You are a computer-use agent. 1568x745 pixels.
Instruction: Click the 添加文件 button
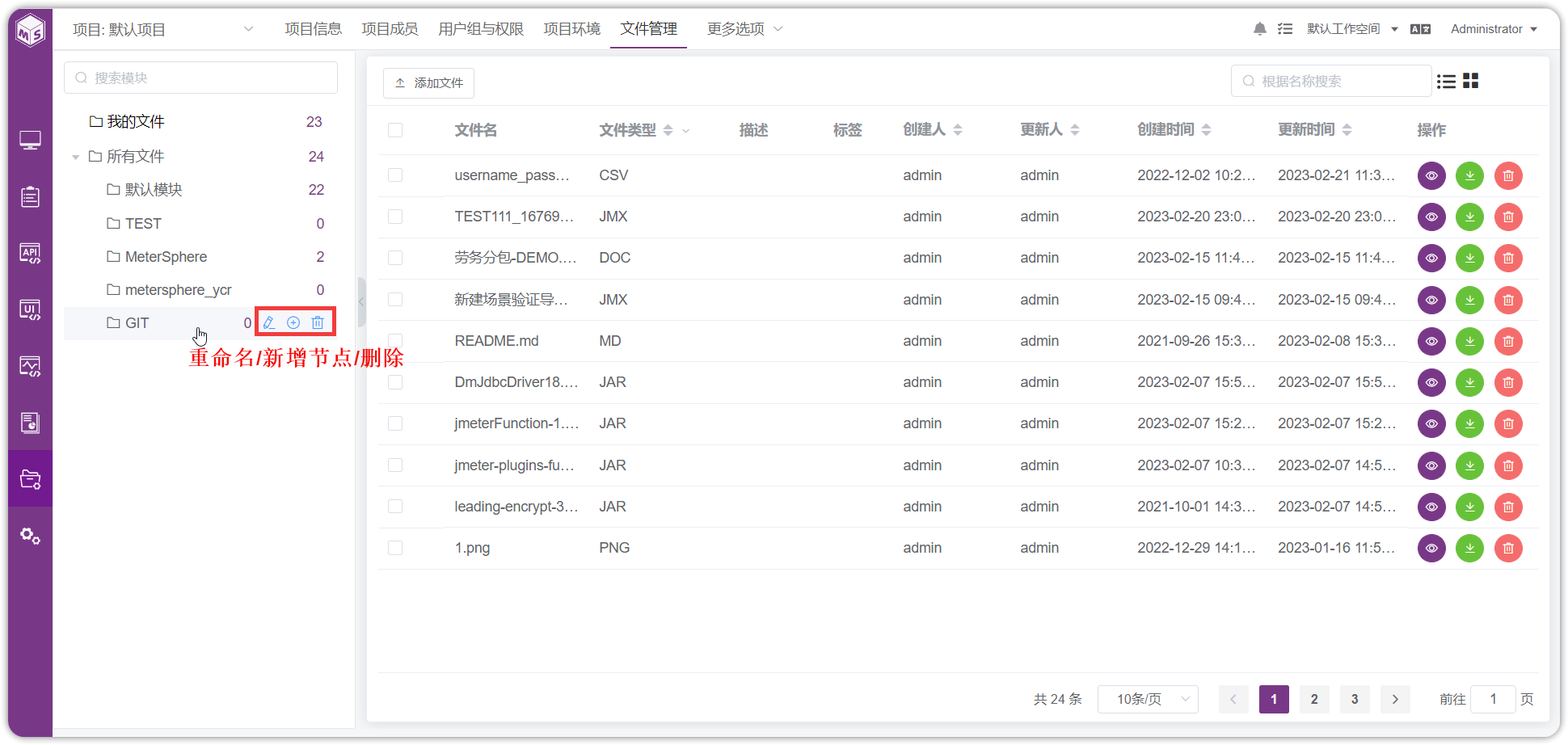(x=428, y=83)
